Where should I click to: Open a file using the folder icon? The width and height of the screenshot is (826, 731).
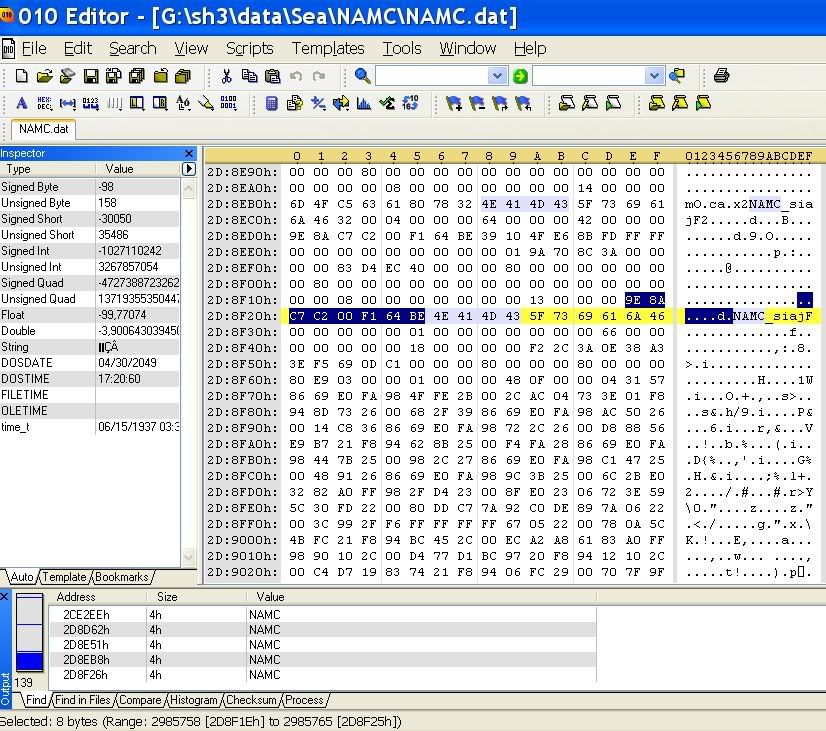click(x=45, y=76)
